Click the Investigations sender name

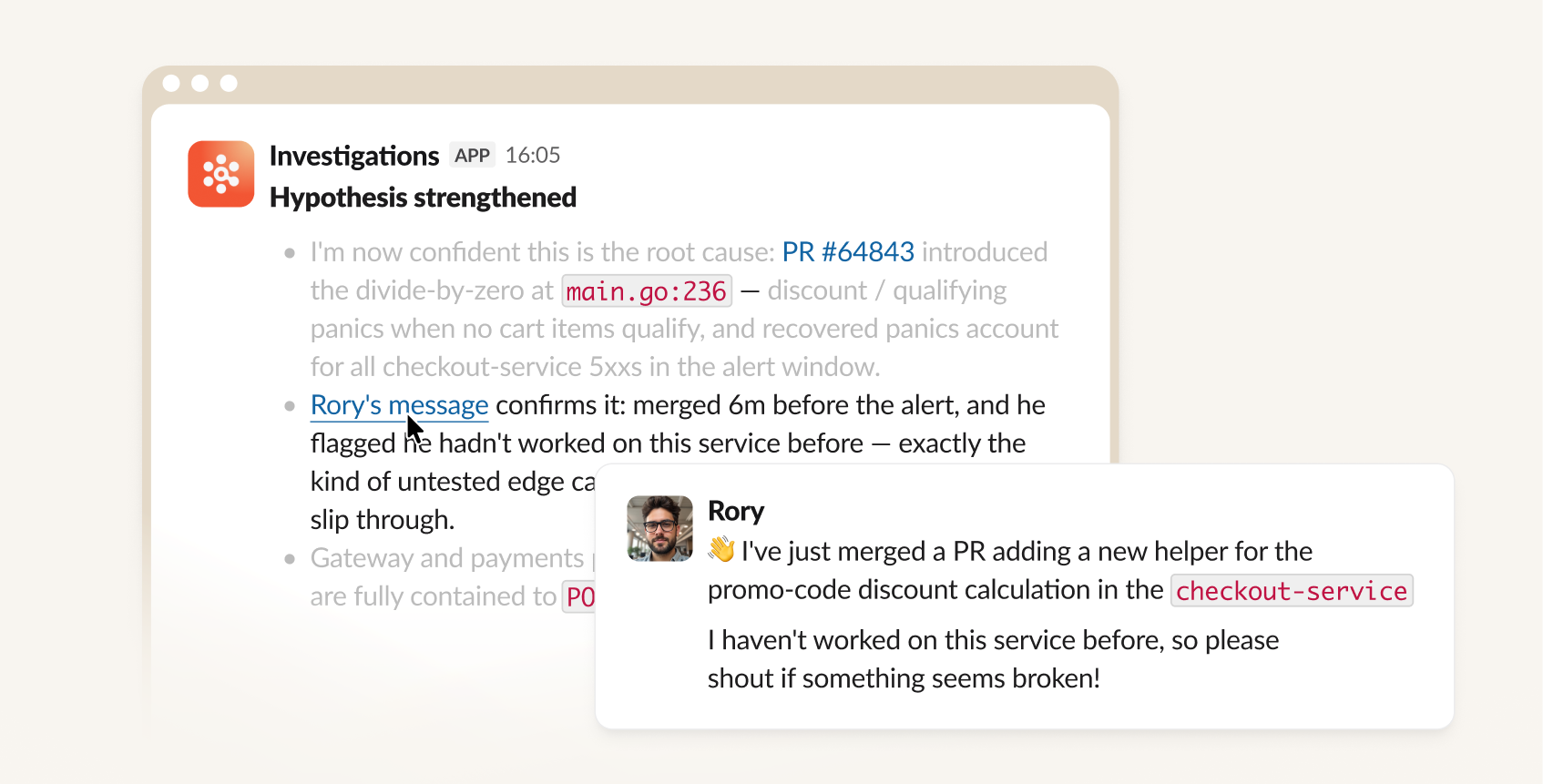coord(354,156)
